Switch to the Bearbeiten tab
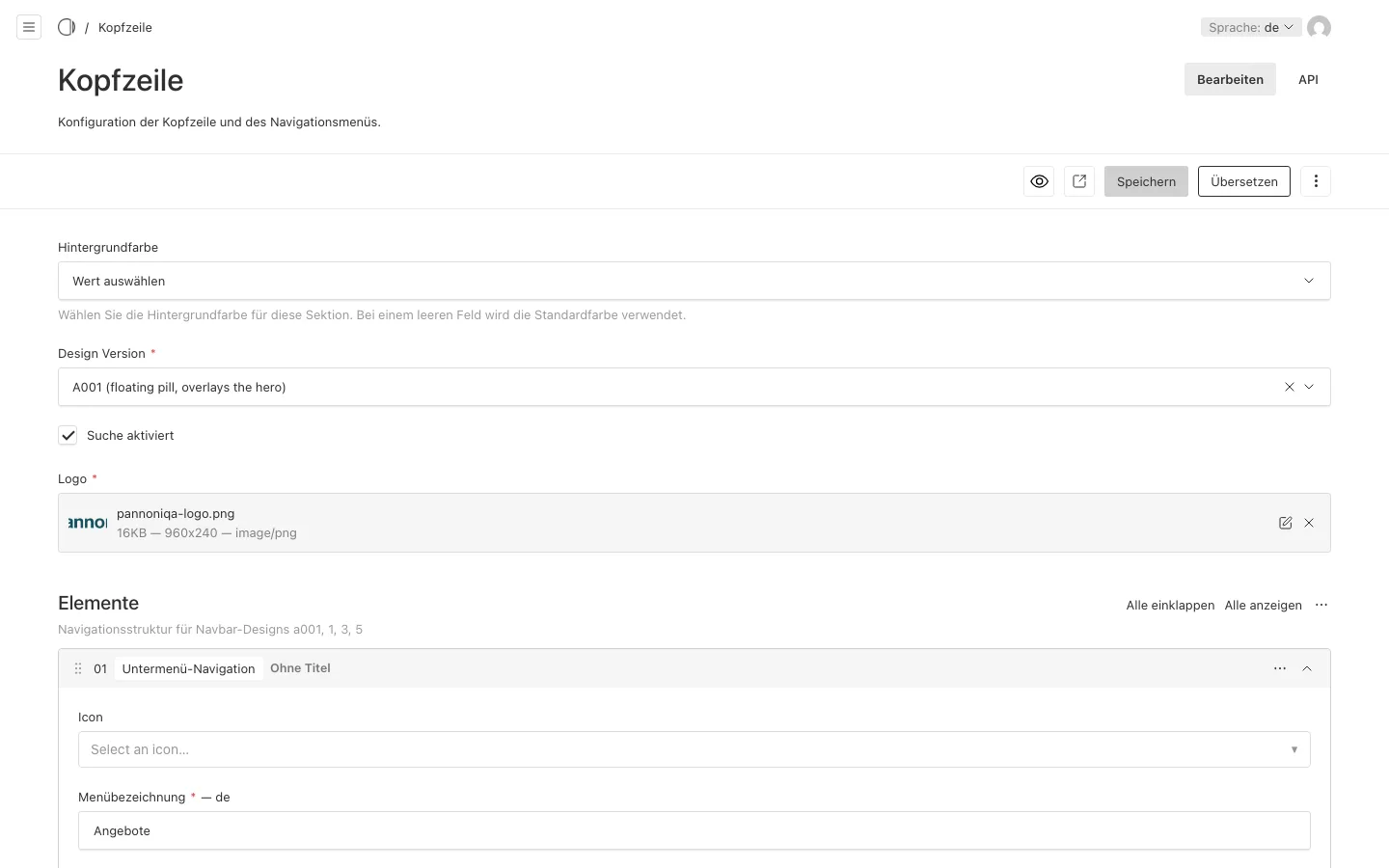Screen dimensions: 1389x868 [1230, 79]
